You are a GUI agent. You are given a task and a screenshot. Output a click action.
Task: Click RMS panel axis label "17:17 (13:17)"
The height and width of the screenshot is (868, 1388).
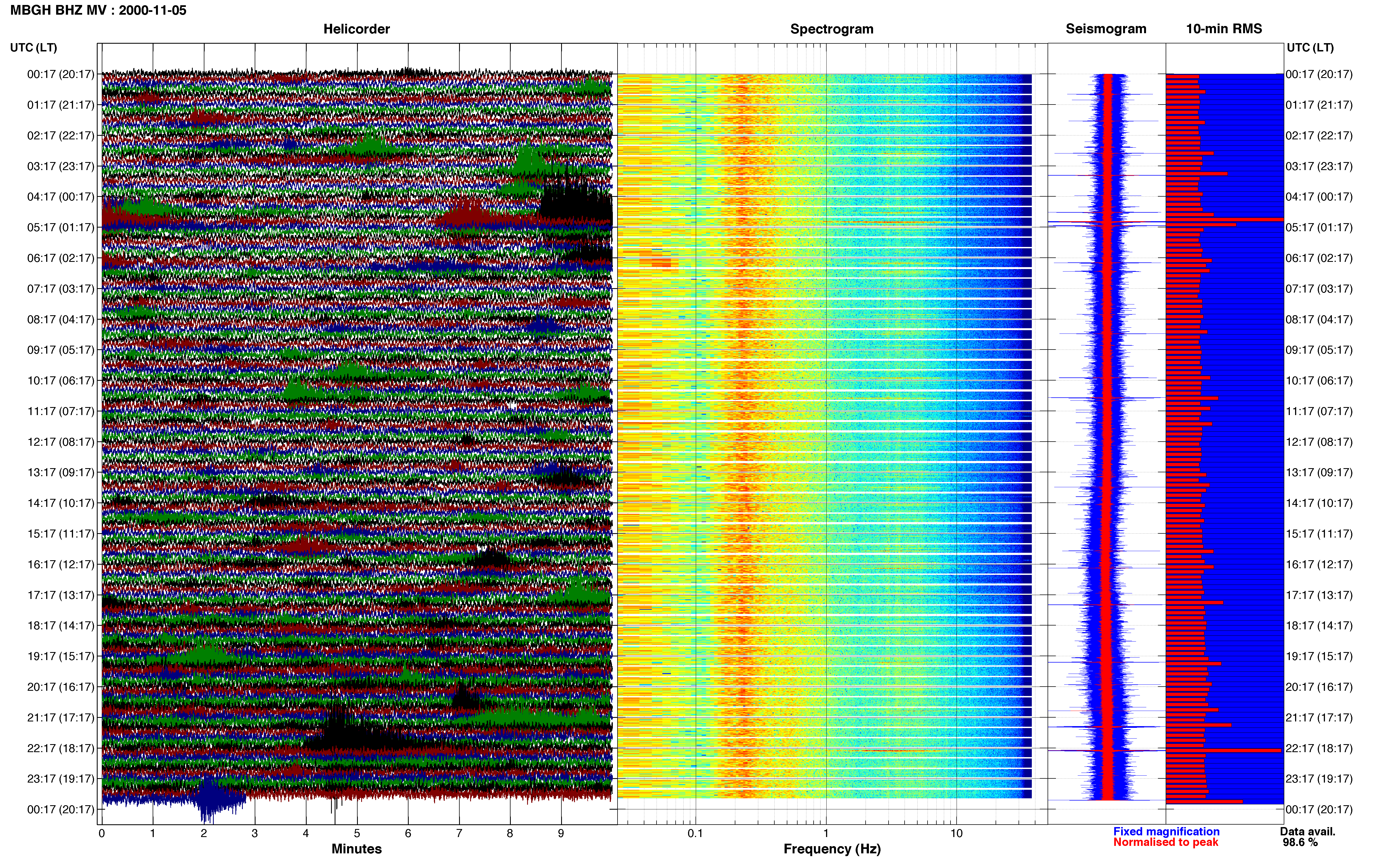[x=1319, y=595]
